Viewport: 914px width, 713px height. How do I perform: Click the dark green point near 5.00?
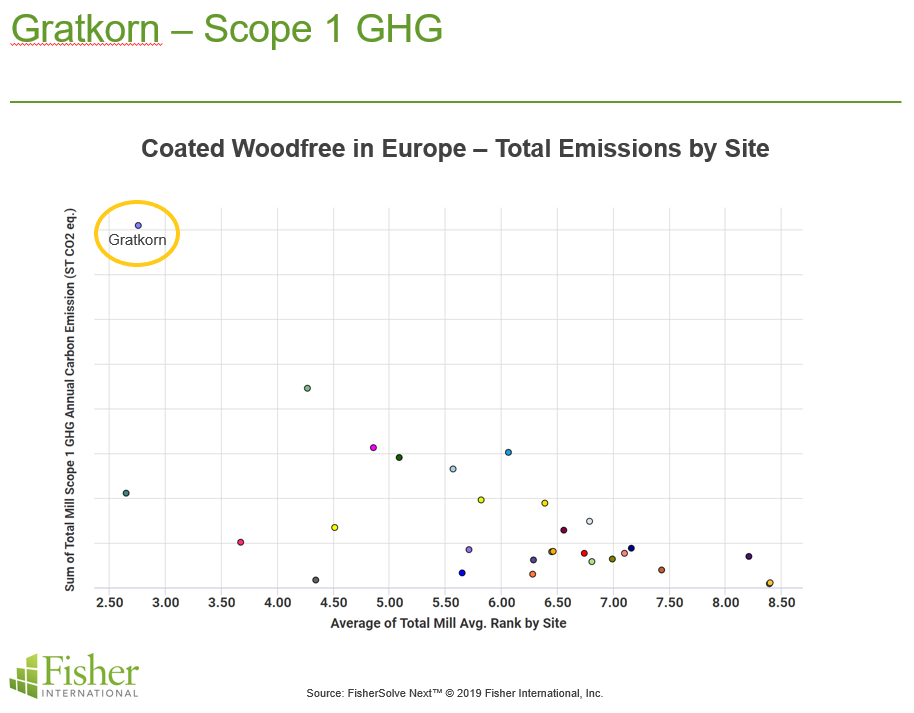click(399, 458)
